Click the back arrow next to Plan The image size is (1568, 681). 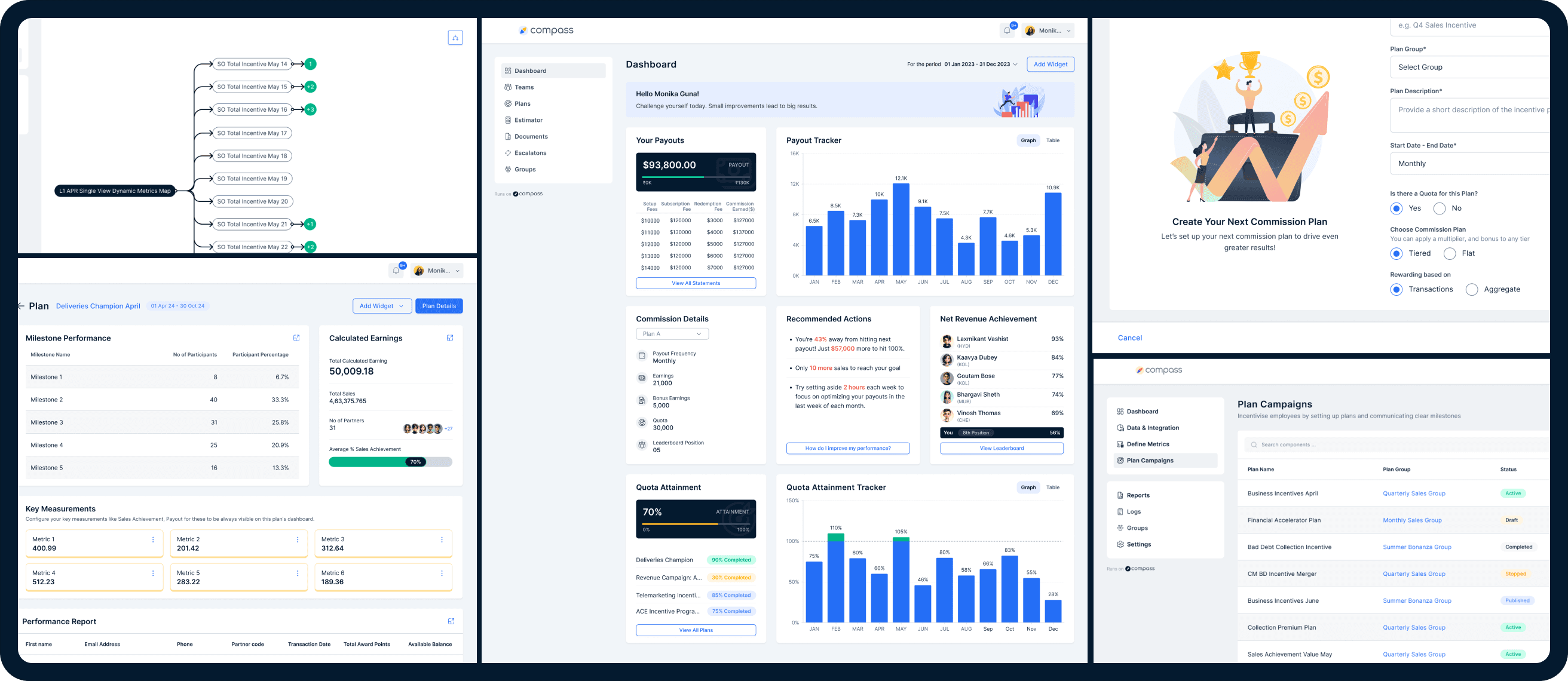click(22, 306)
